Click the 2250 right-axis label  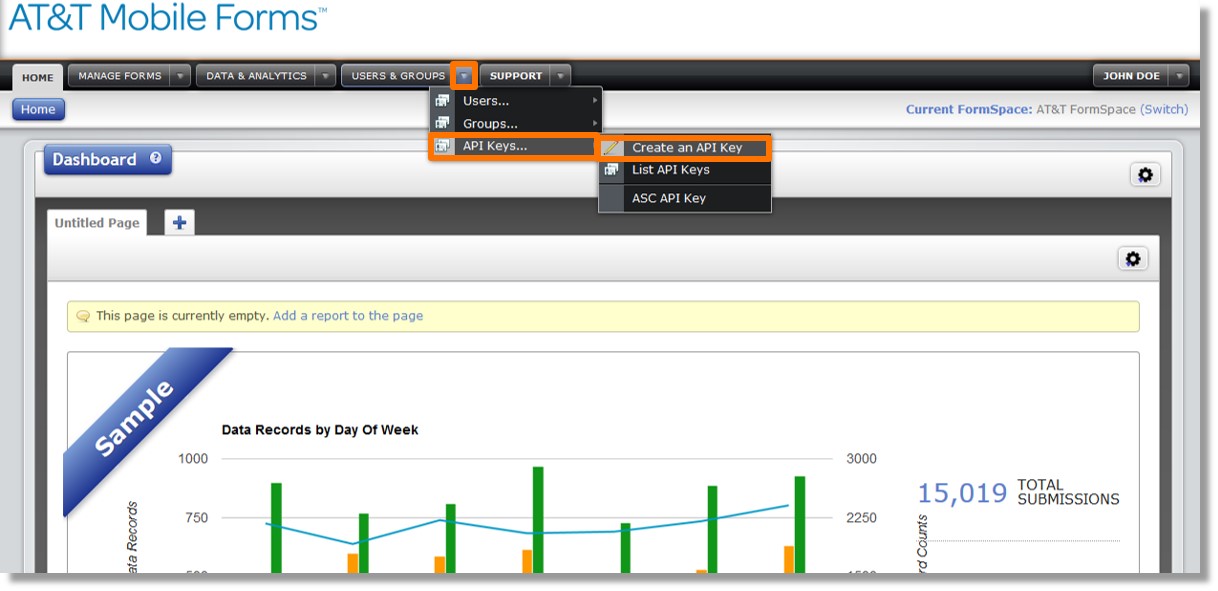click(x=861, y=517)
